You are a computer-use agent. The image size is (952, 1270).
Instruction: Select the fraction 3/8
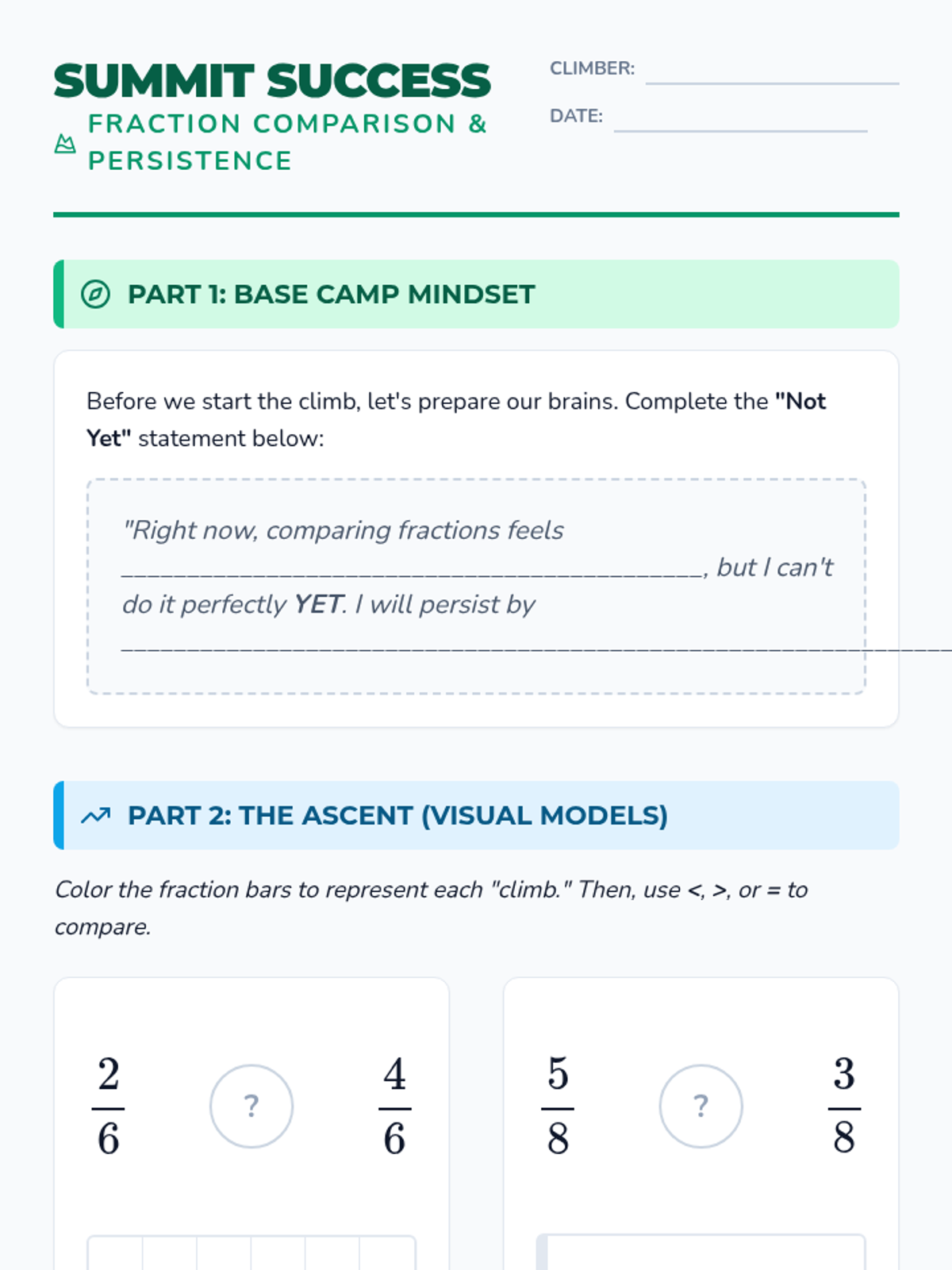click(844, 1106)
